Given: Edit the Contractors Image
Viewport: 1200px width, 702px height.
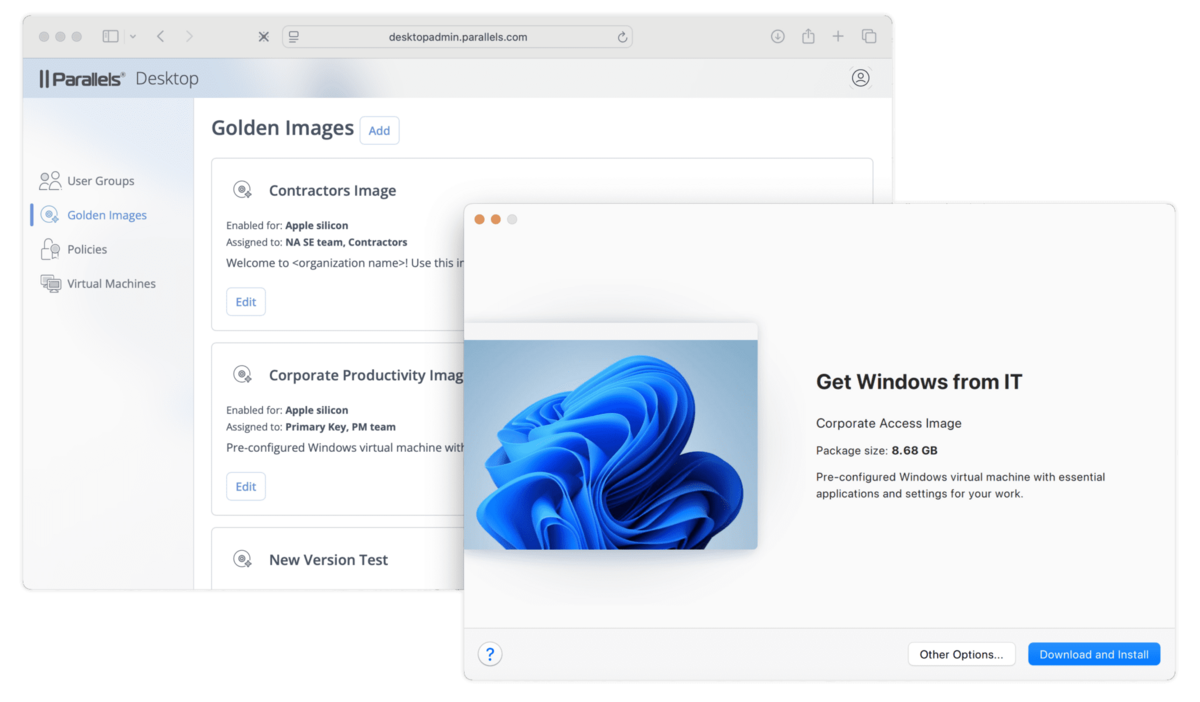Looking at the screenshot, I should pyautogui.click(x=246, y=302).
